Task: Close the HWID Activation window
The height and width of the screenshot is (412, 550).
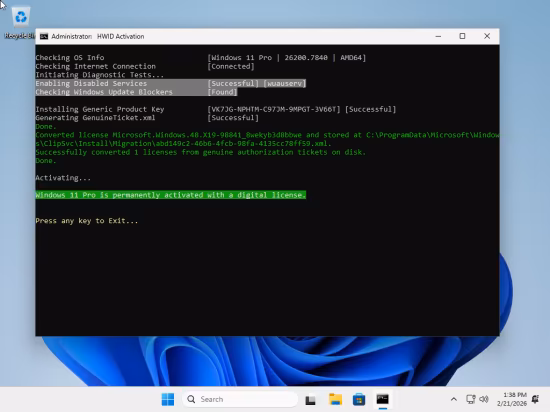Action: pos(487,36)
